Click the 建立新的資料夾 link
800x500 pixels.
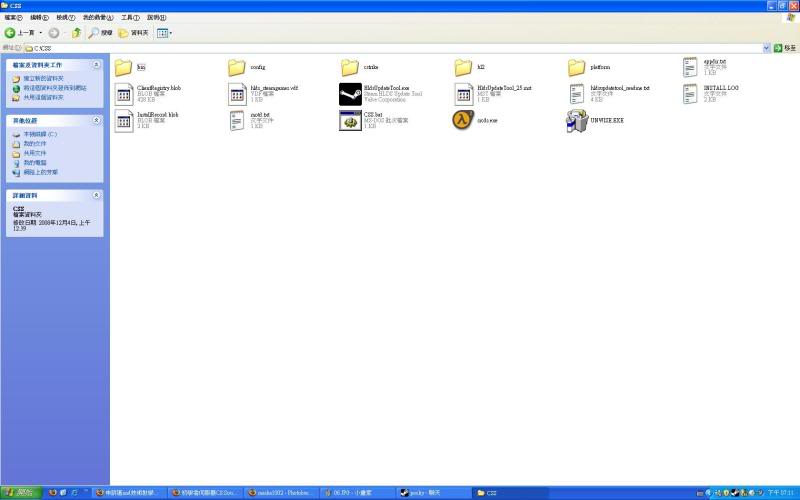43,78
